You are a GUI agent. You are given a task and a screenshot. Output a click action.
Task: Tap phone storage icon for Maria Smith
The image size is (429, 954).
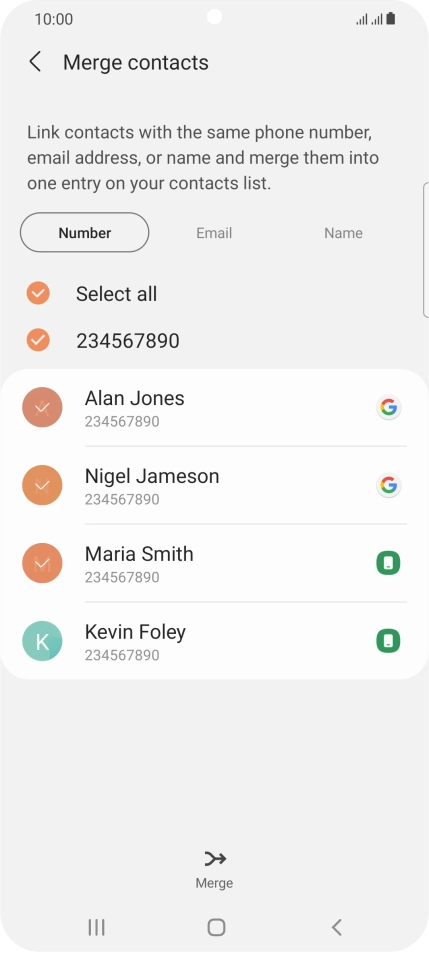click(x=388, y=563)
